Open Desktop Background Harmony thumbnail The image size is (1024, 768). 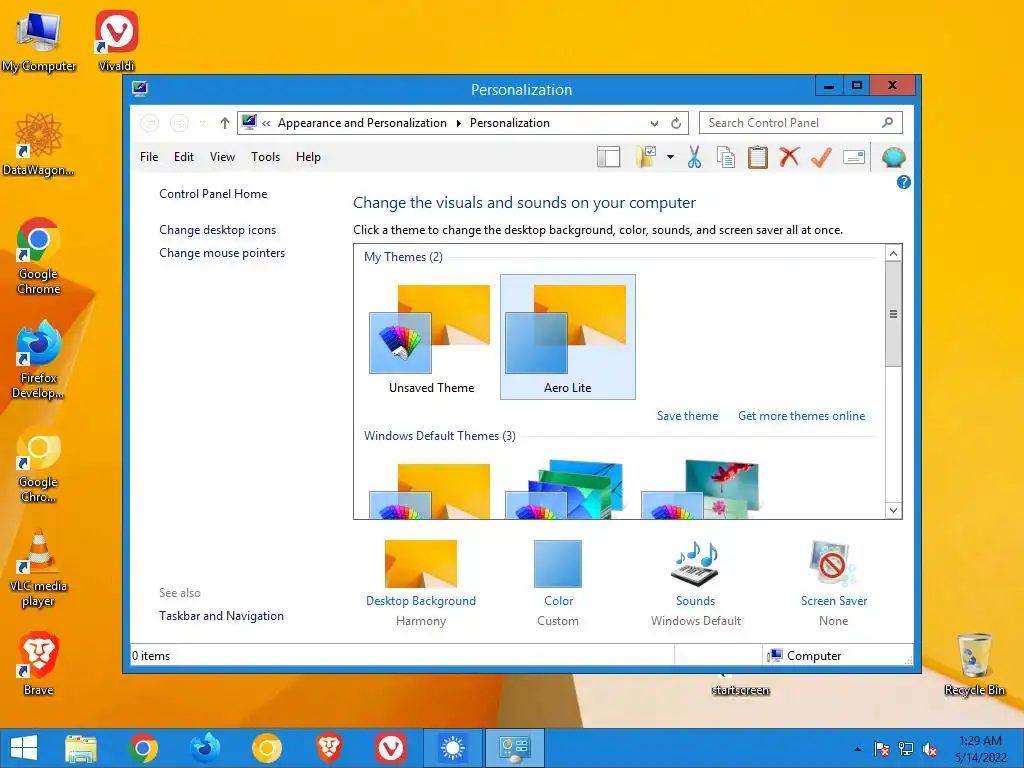421,564
